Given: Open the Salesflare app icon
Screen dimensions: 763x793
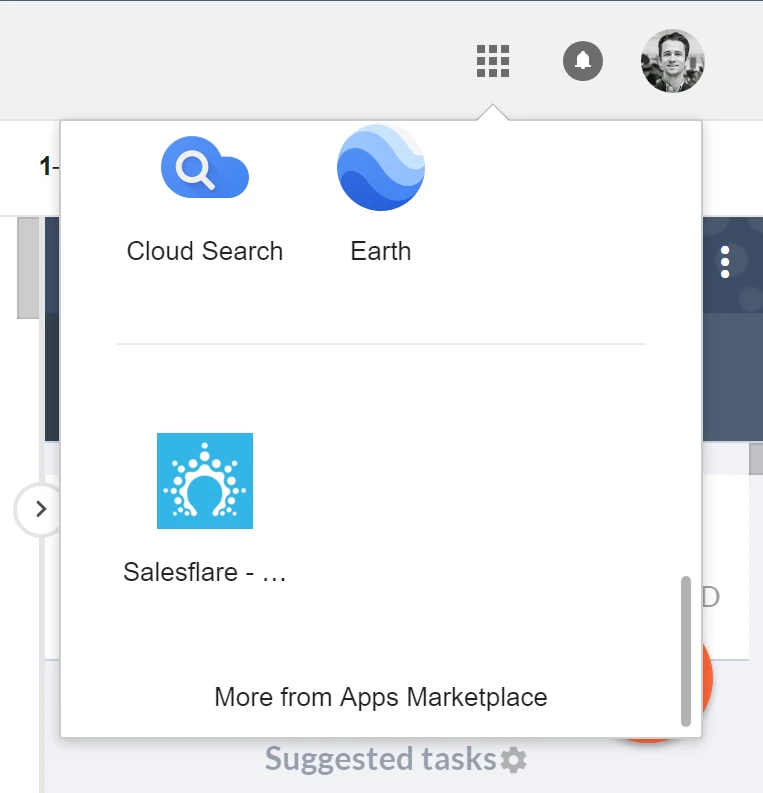Looking at the screenshot, I should click(205, 481).
